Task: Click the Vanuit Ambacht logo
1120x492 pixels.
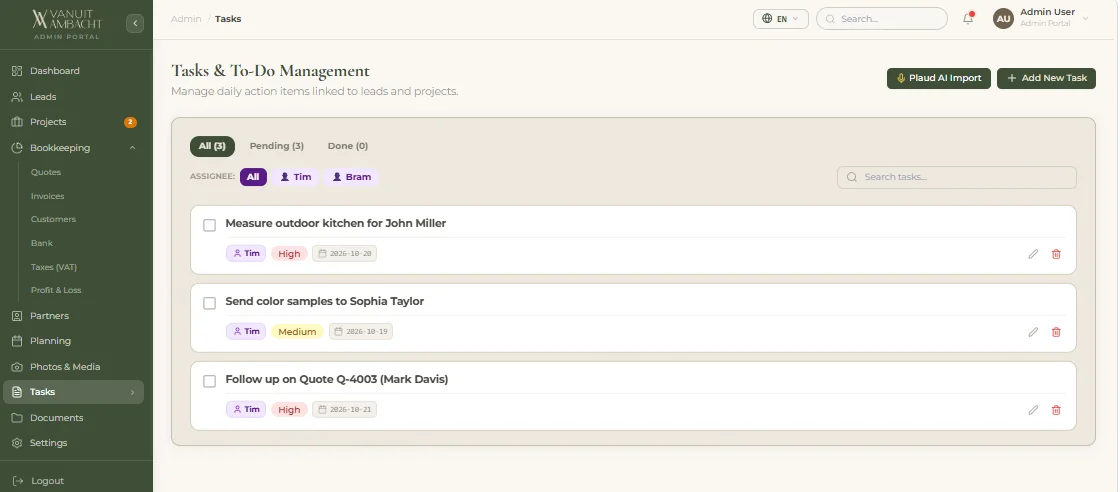Action: coord(67,24)
